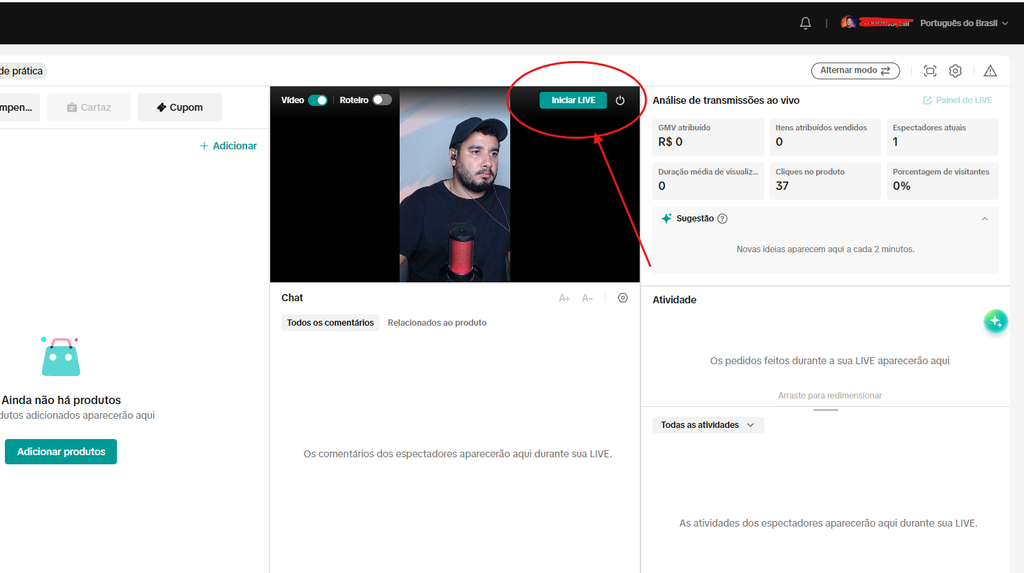This screenshot has width=1024, height=573.
Task: Click the Chat heading
Action: click(292, 298)
